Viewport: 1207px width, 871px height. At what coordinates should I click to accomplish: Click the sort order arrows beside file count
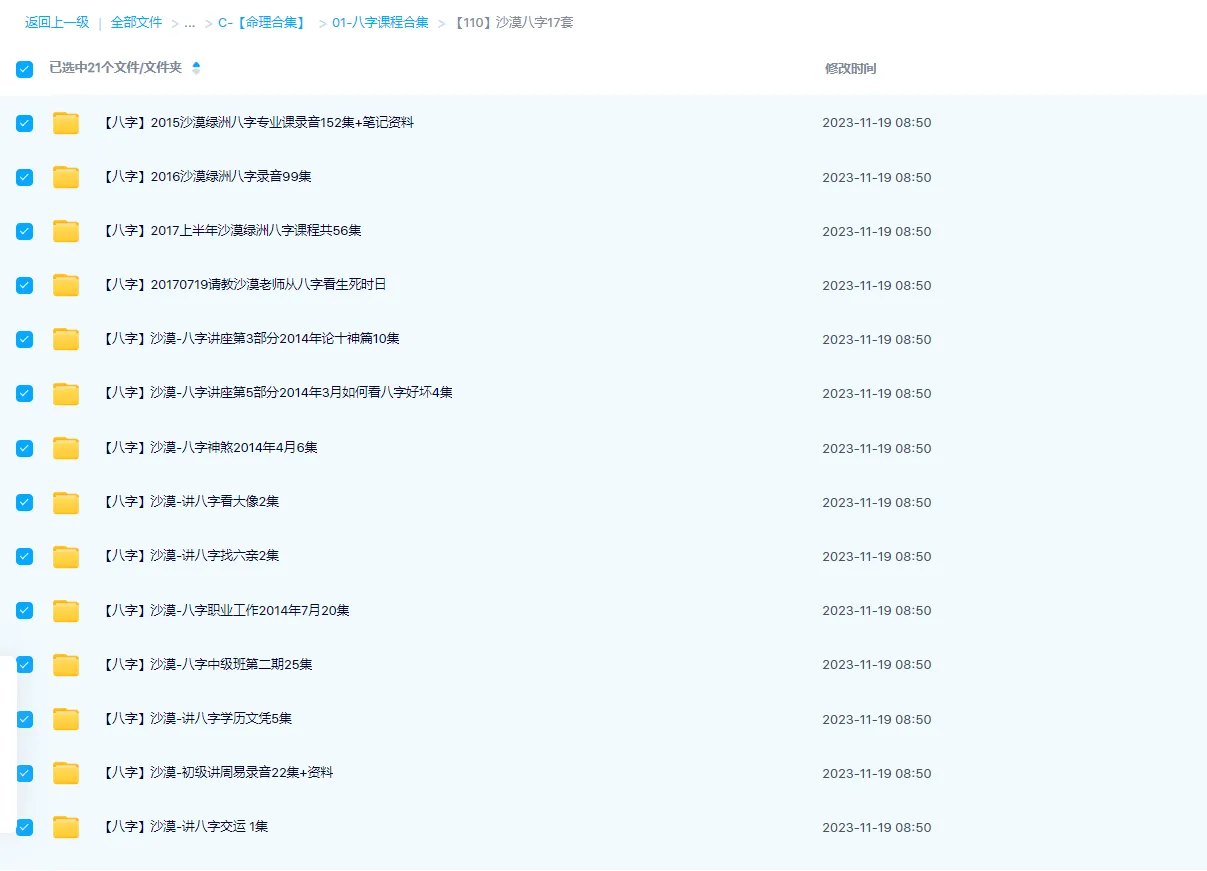197,68
